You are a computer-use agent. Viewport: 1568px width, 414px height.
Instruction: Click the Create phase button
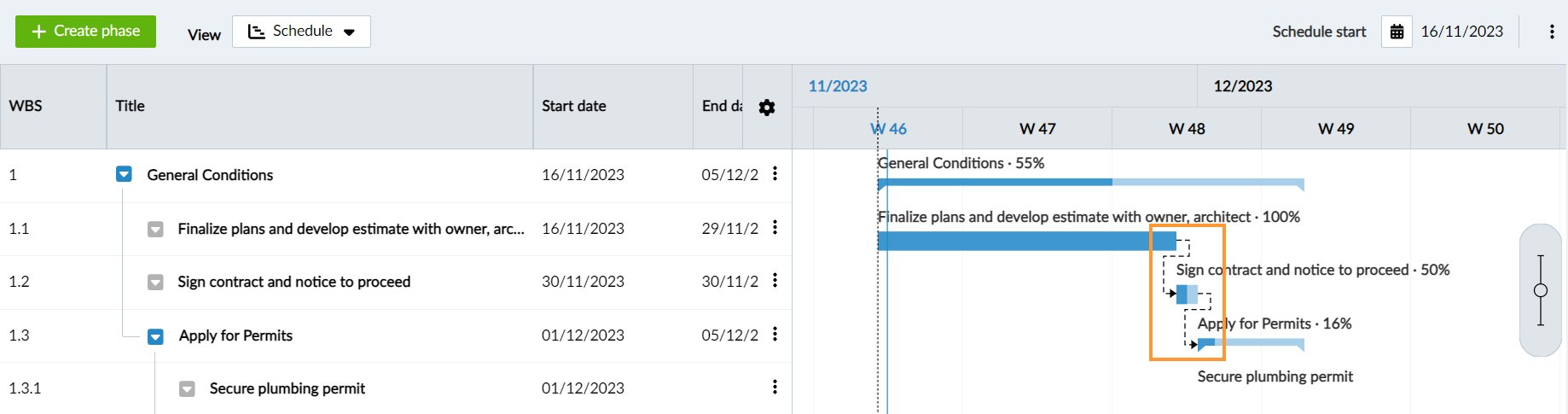click(85, 32)
